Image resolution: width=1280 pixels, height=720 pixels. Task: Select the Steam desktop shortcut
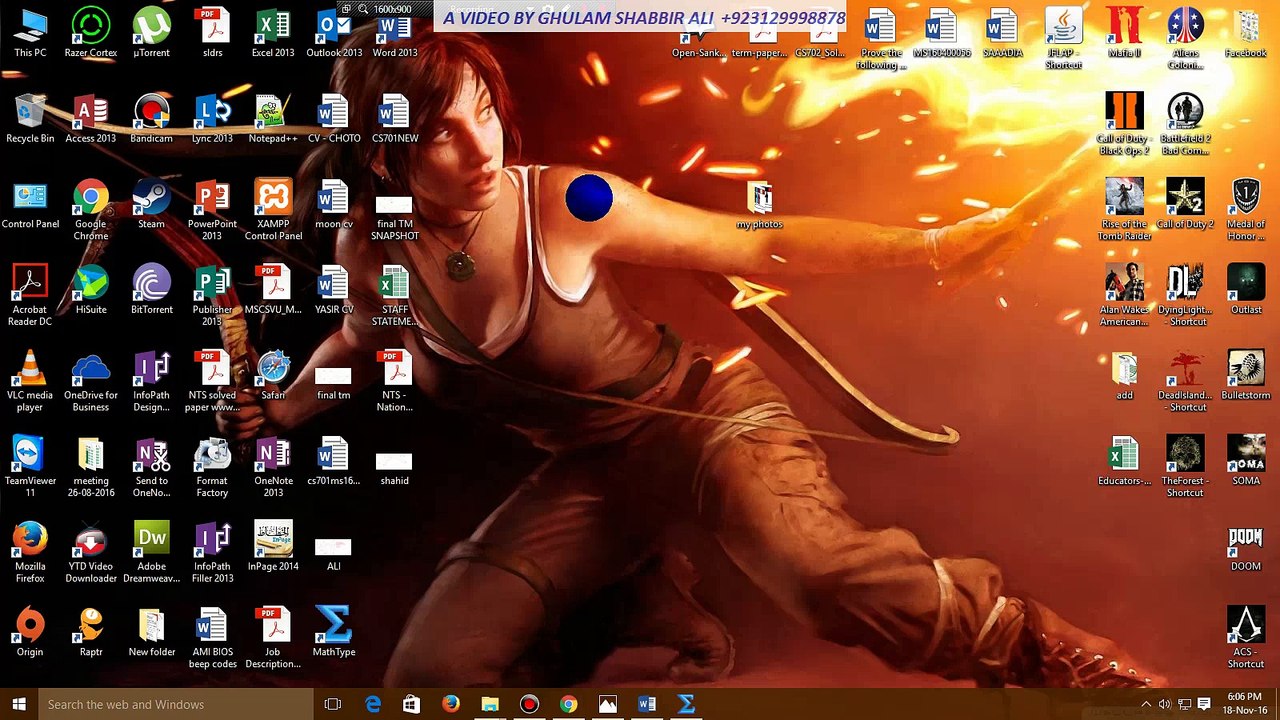(x=151, y=199)
